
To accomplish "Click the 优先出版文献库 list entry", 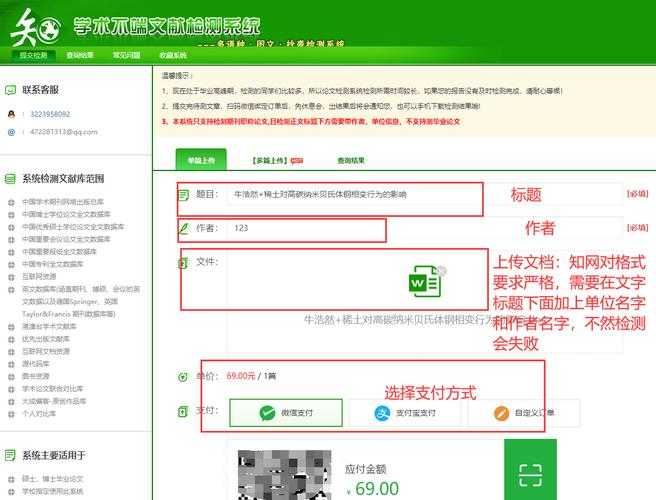I will tap(46, 339).
